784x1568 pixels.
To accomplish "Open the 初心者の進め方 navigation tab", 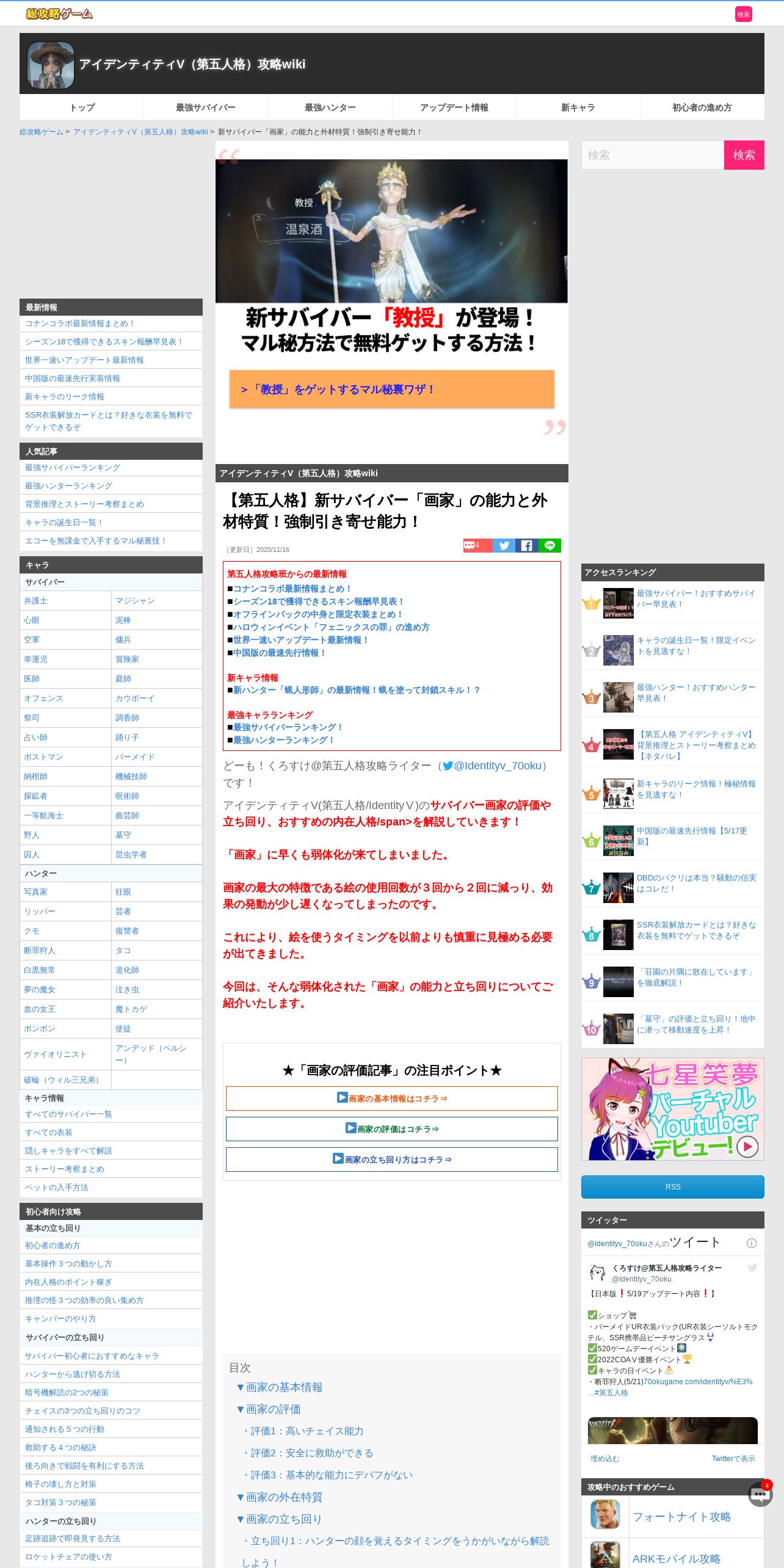I will tap(702, 107).
